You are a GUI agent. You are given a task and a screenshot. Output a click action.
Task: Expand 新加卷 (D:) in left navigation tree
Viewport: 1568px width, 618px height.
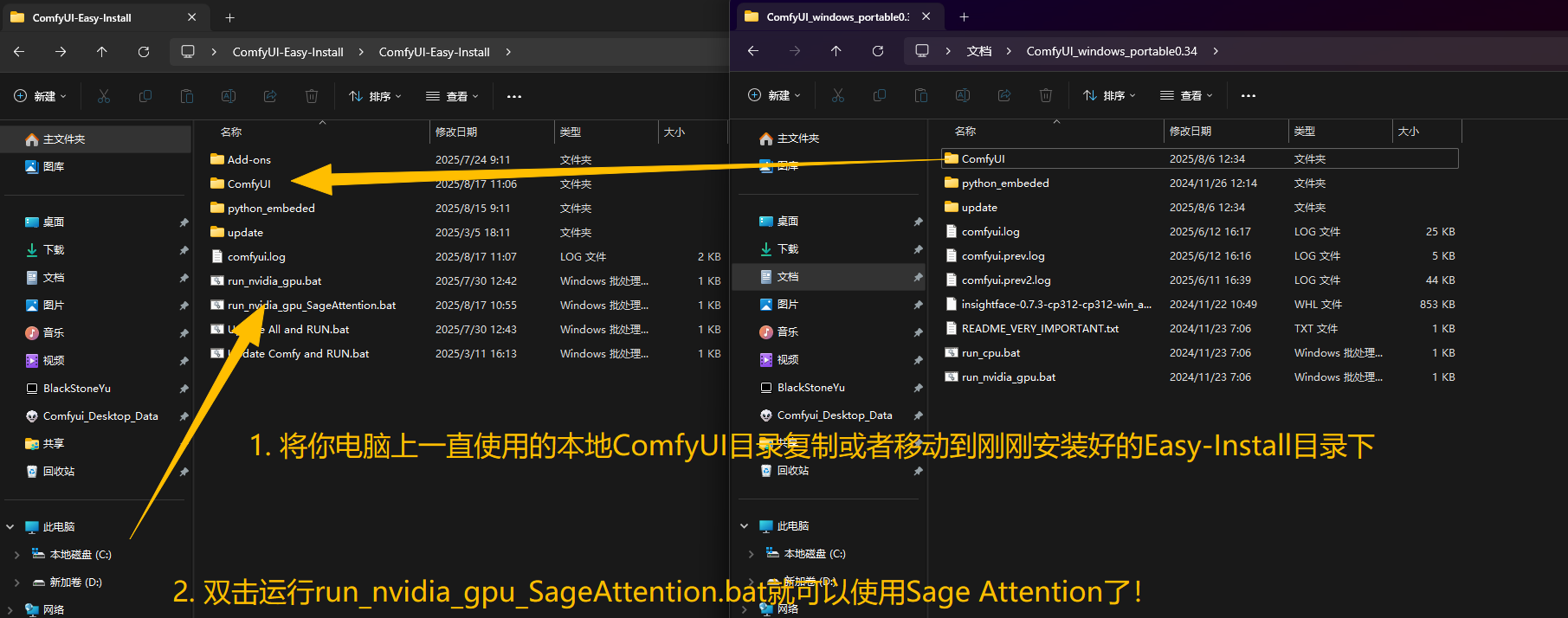(17, 583)
